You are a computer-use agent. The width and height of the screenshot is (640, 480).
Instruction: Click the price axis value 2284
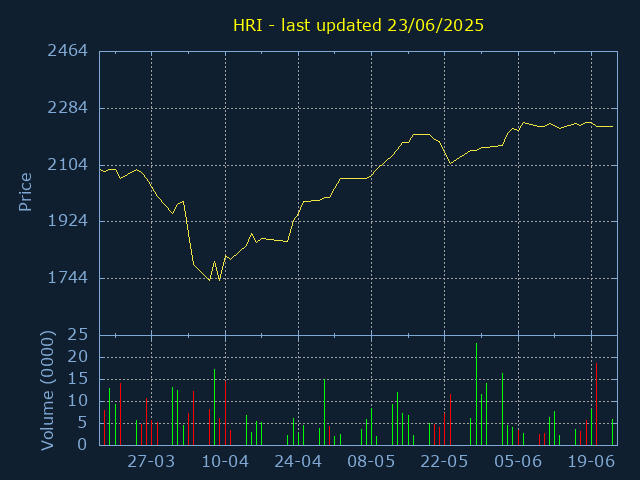67,108
